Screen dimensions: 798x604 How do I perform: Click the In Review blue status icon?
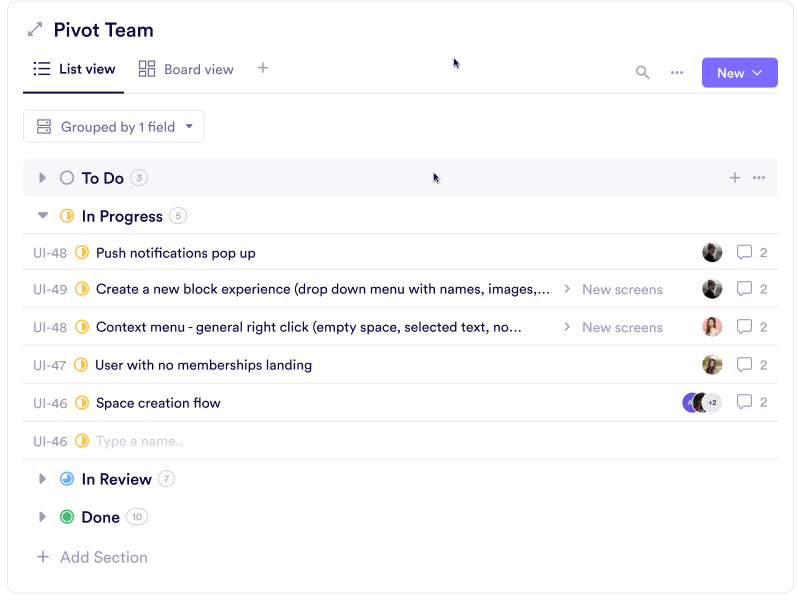[x=67, y=479]
